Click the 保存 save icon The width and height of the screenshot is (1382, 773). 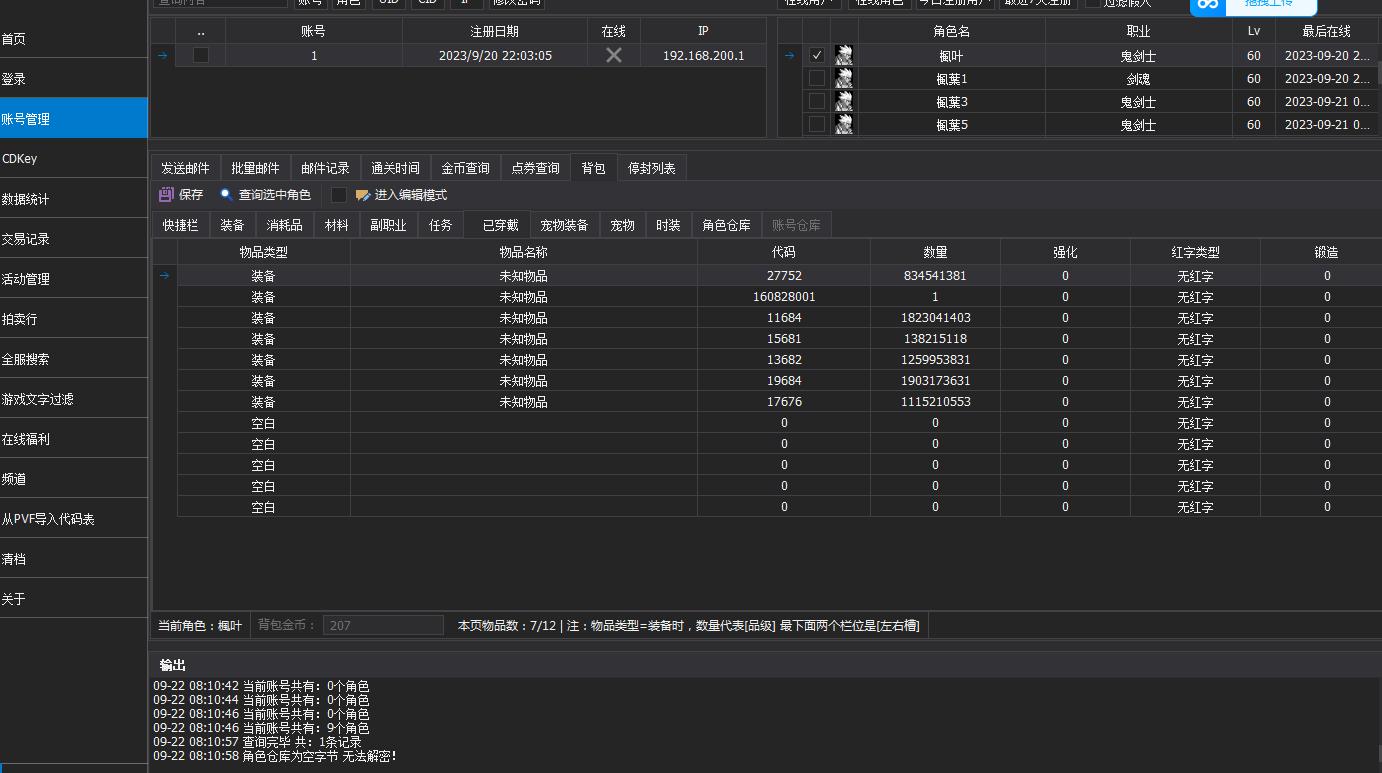[x=166, y=195]
